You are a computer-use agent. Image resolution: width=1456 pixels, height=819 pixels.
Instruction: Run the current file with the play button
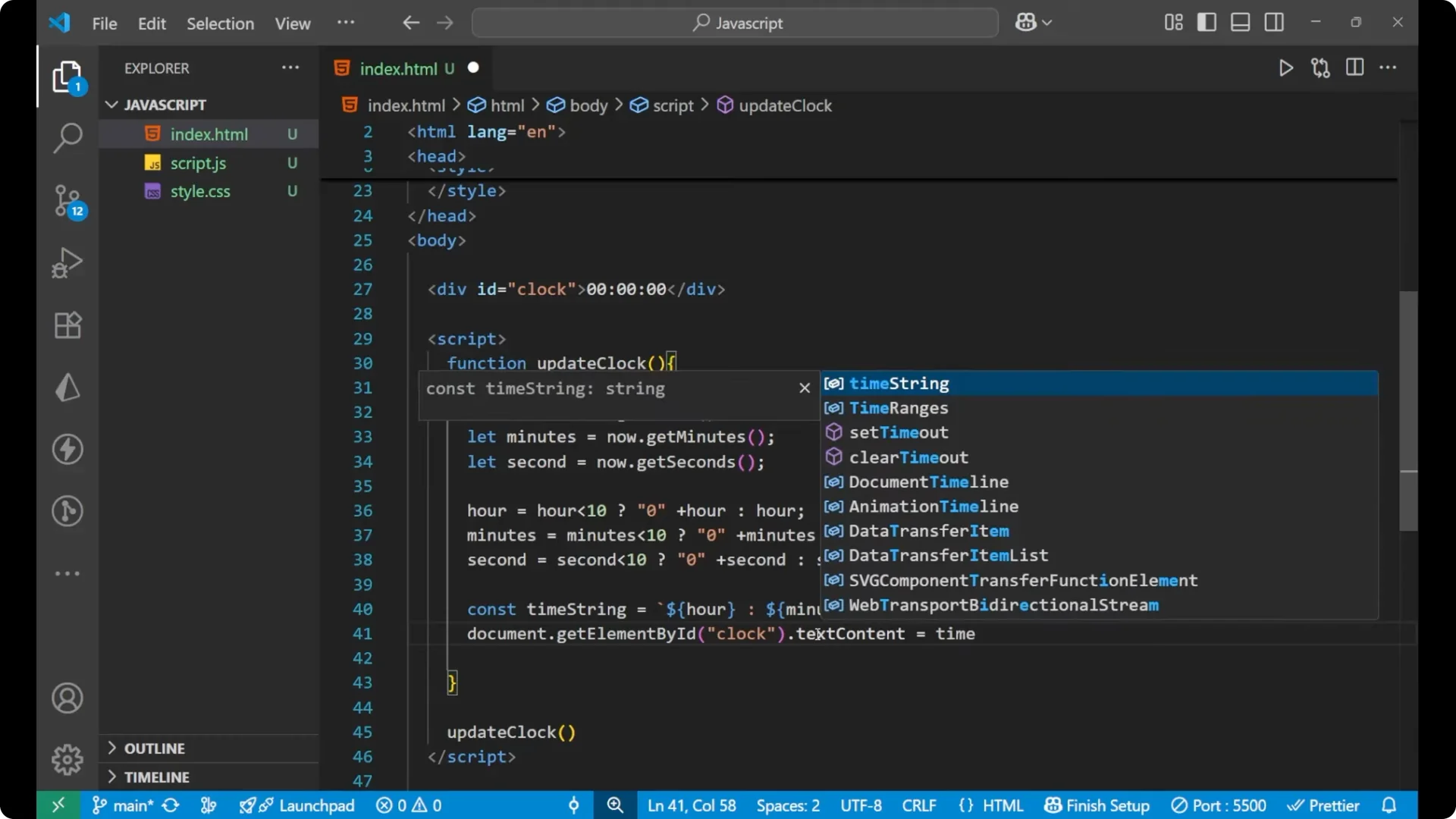(1286, 67)
